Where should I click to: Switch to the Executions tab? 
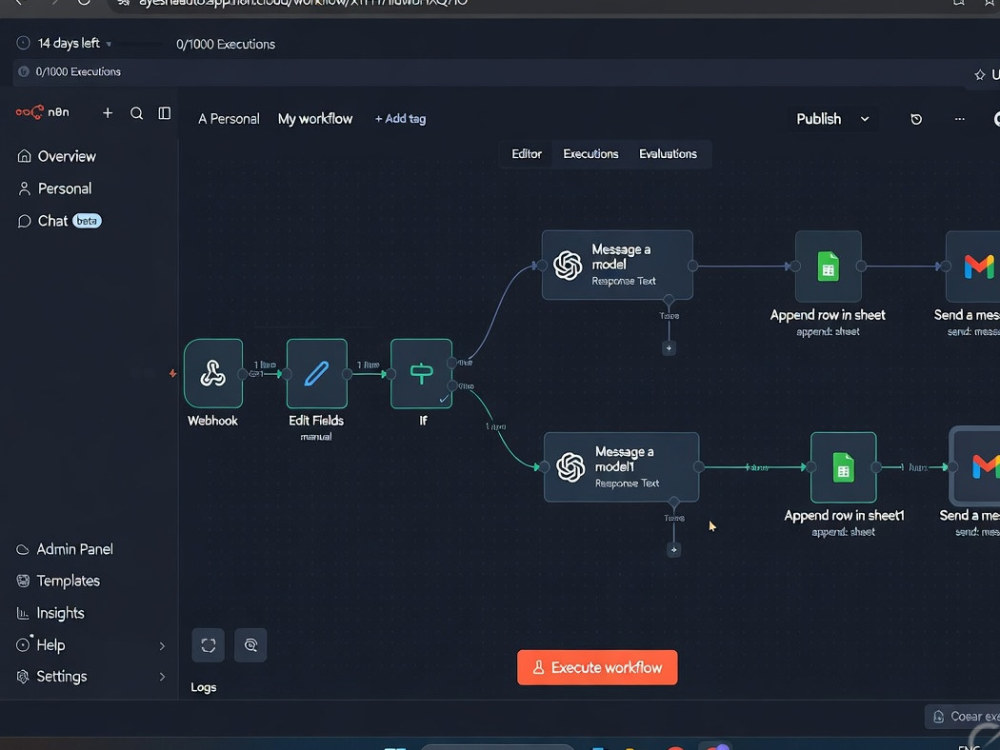tap(591, 154)
